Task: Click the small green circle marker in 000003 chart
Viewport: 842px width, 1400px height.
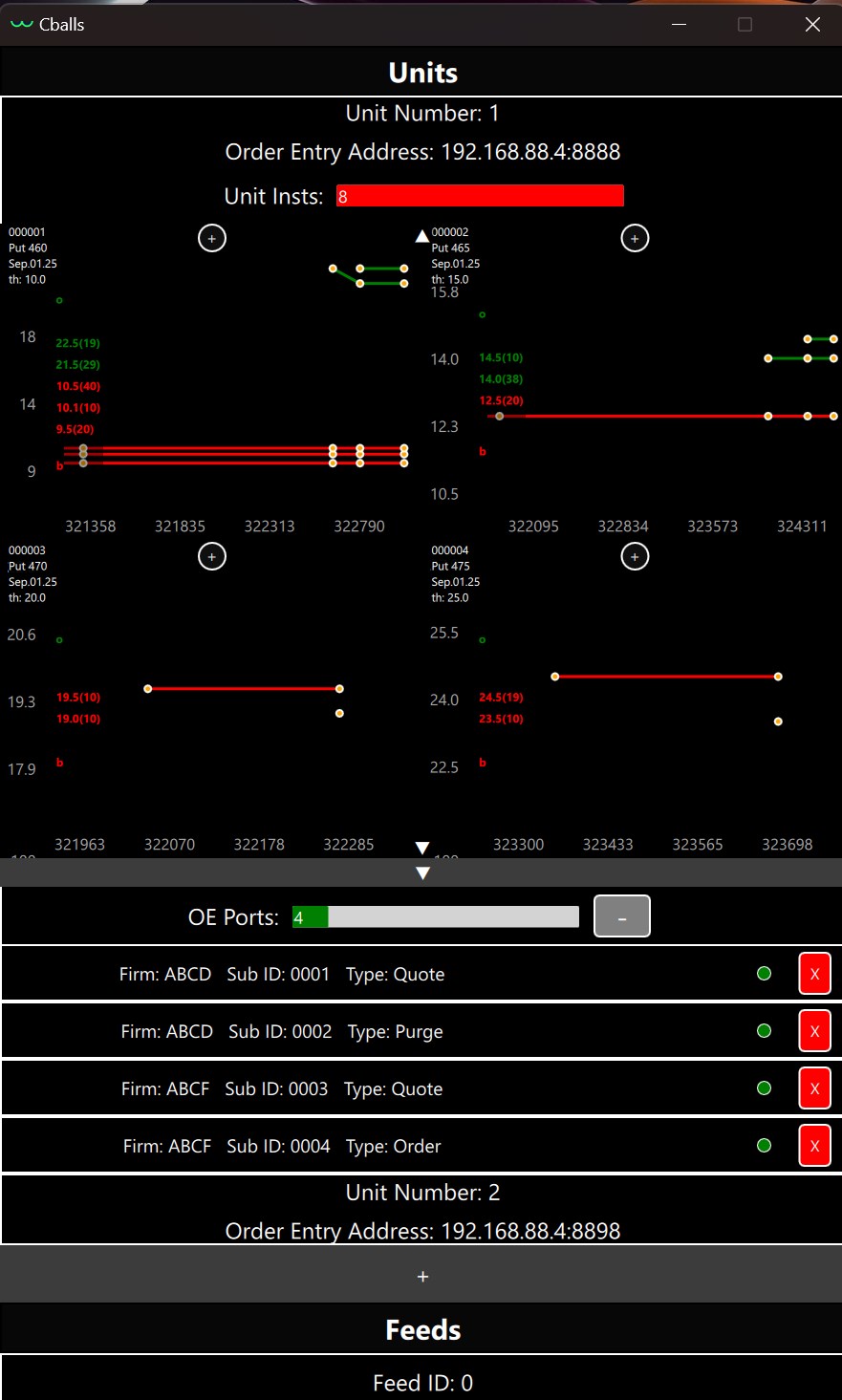Action: pyautogui.click(x=59, y=640)
